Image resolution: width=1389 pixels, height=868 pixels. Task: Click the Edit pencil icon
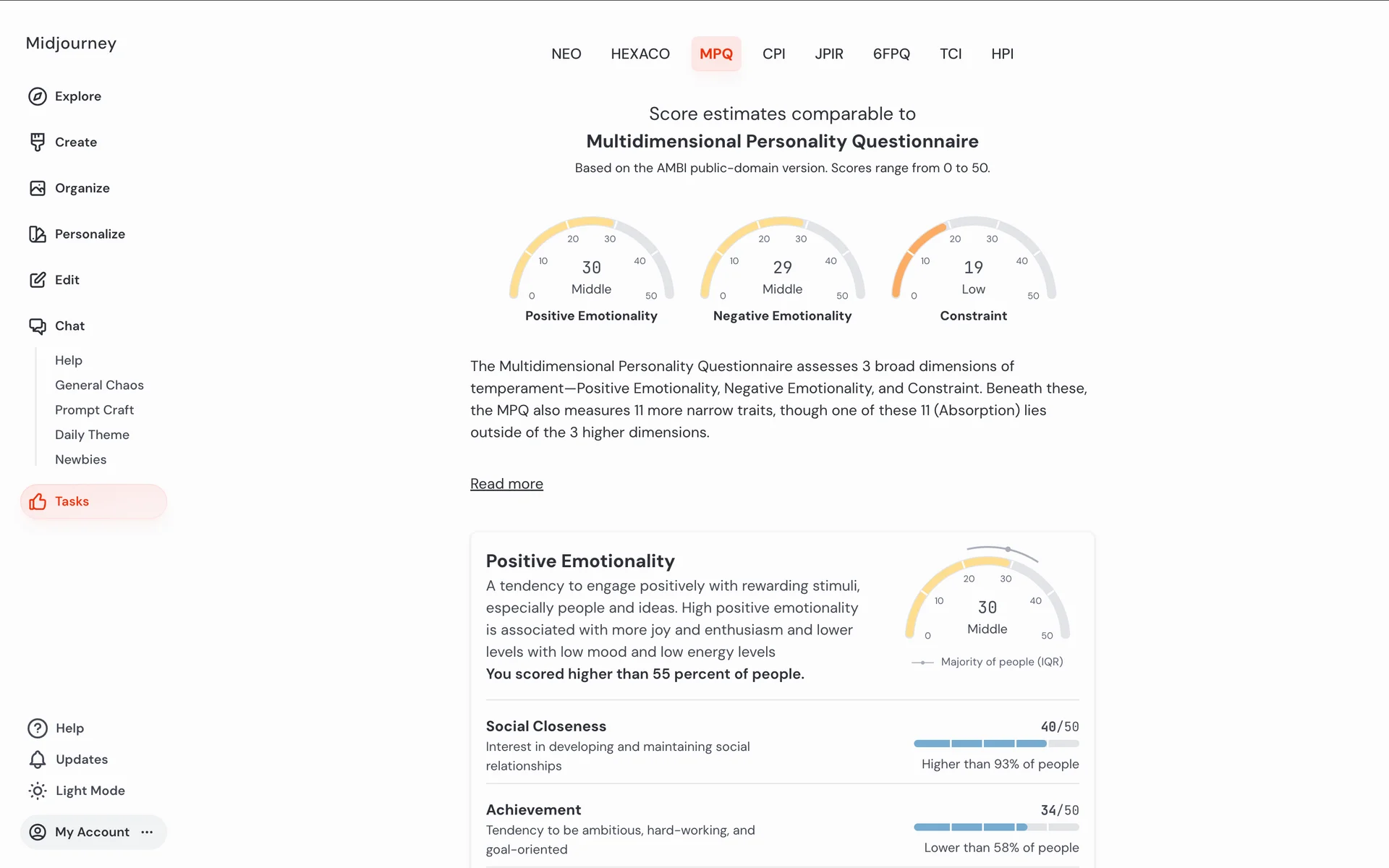coord(38,280)
